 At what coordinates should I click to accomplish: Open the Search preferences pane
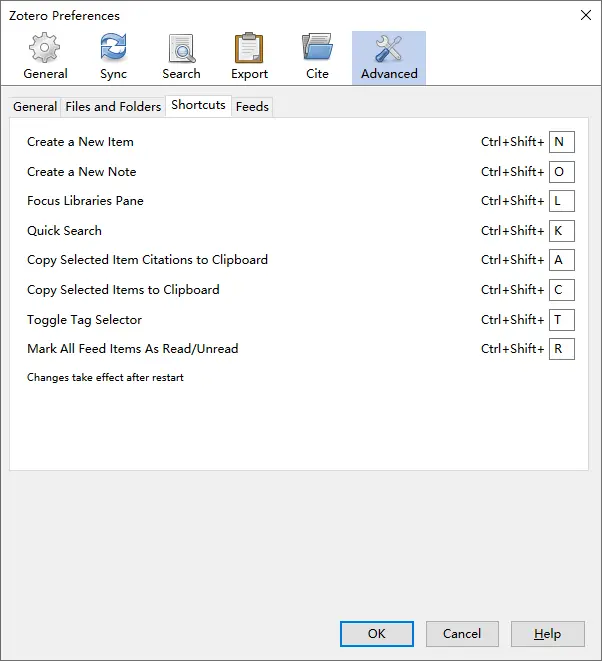(x=181, y=57)
